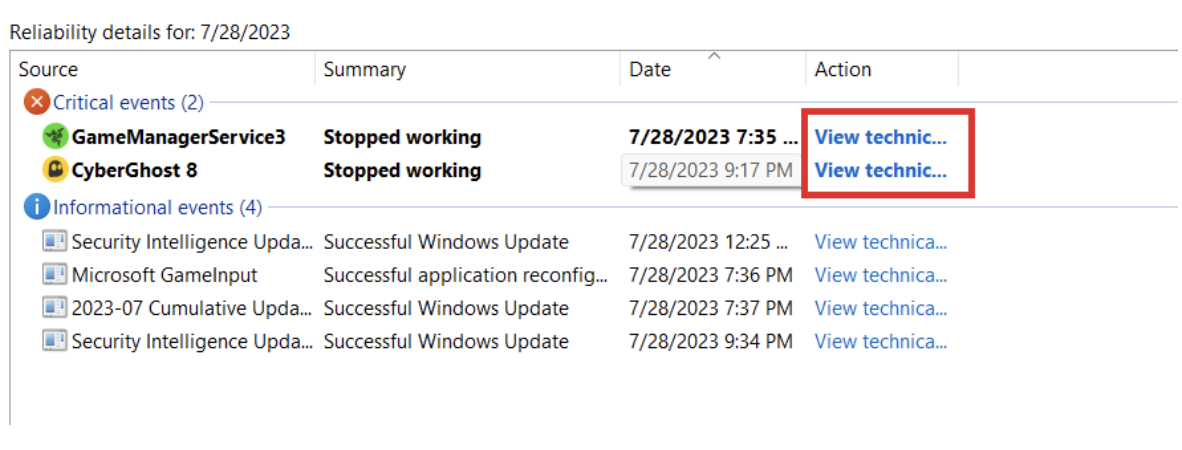Viewport: 1182px width, 450px height.
Task: Click the blue Informational events info icon
Action: 37,208
